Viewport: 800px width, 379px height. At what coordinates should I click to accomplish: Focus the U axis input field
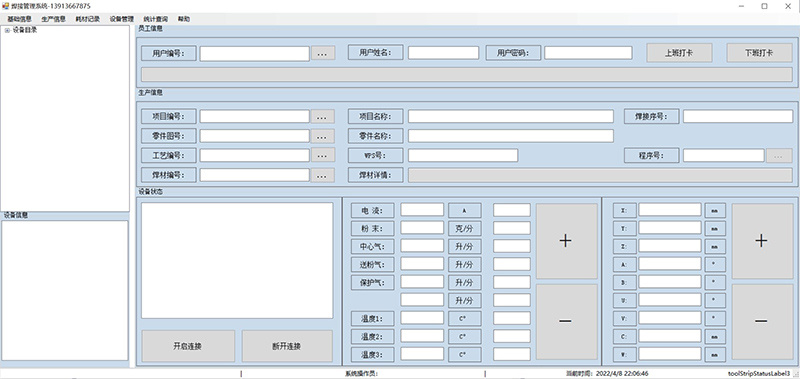click(x=670, y=300)
